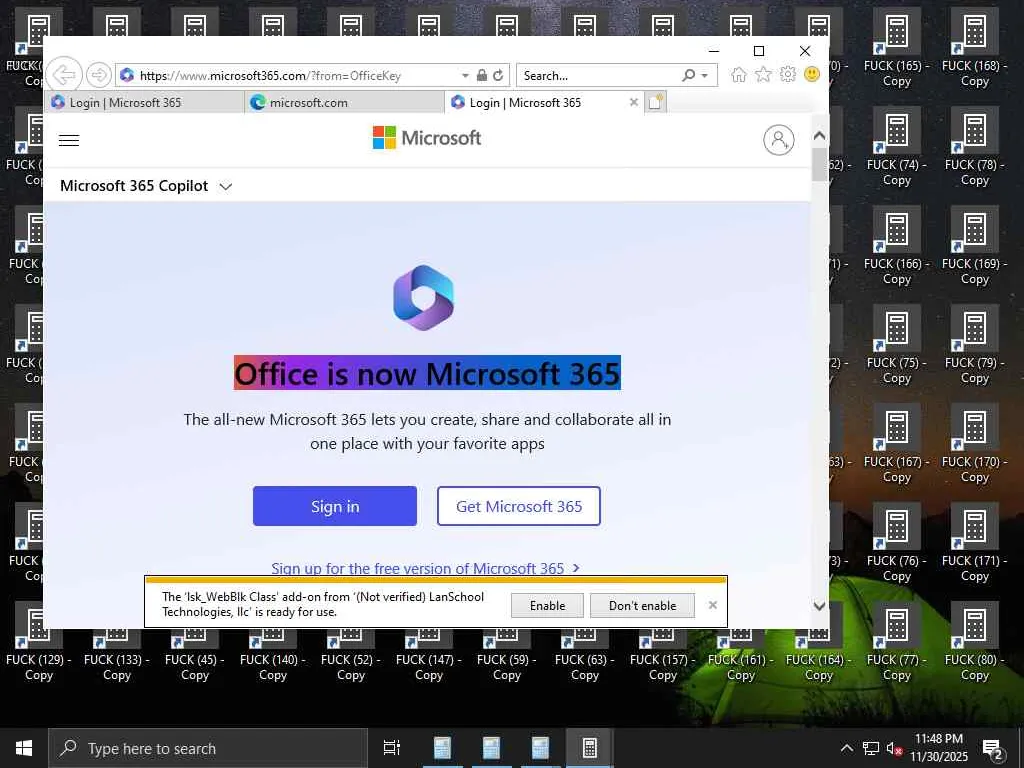Go back with the browser back arrow
This screenshot has height=768, width=1024.
click(x=64, y=75)
